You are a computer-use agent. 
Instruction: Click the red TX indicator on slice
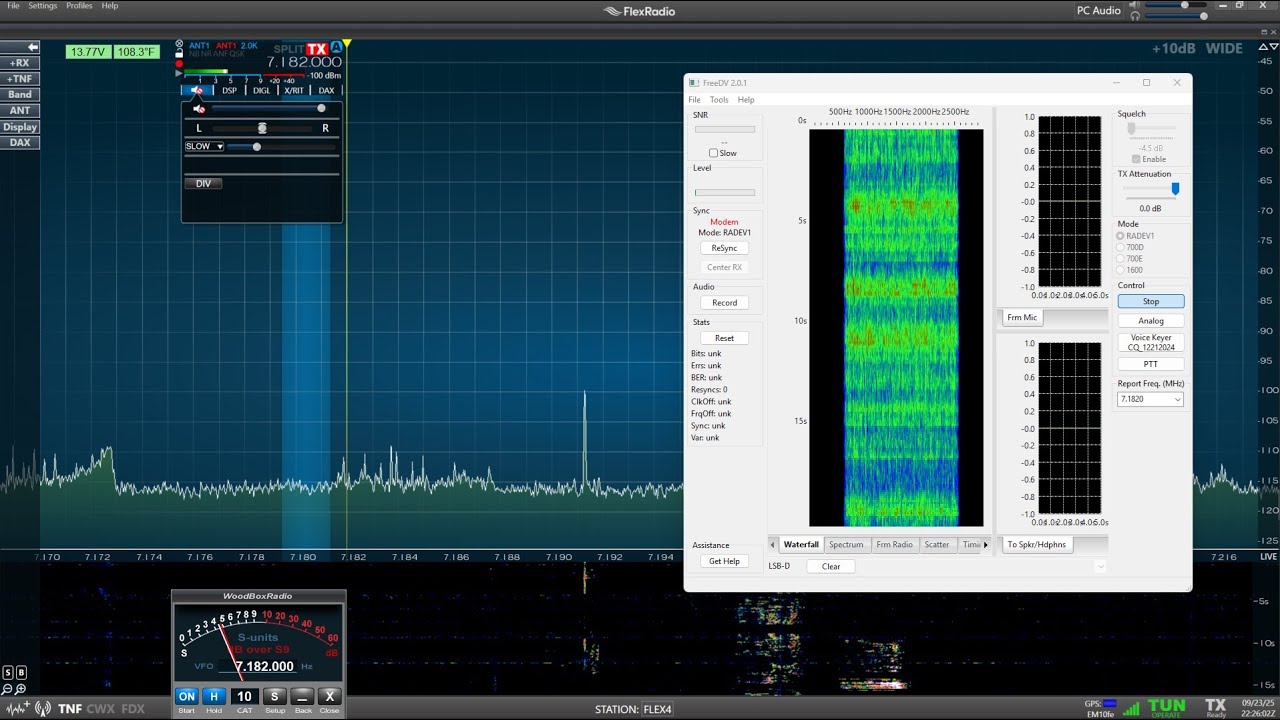point(317,49)
